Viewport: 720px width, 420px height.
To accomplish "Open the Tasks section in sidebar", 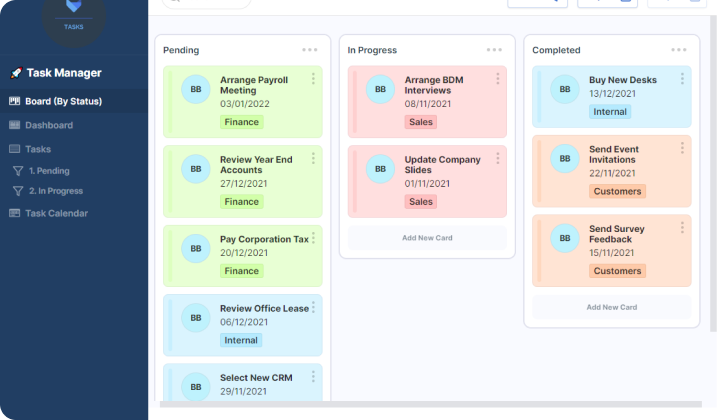I will [x=38, y=149].
